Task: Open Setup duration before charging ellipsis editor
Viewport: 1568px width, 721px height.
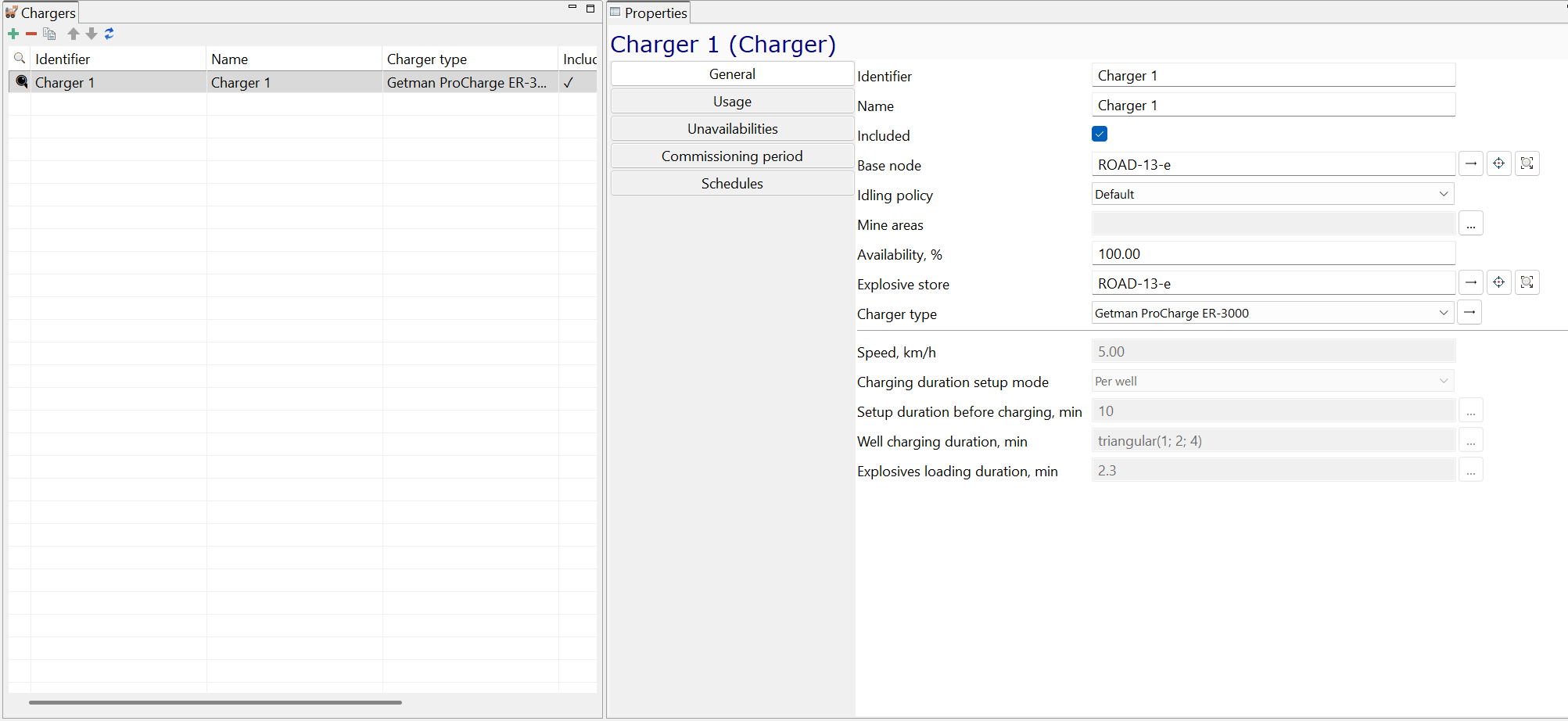Action: coord(1471,411)
